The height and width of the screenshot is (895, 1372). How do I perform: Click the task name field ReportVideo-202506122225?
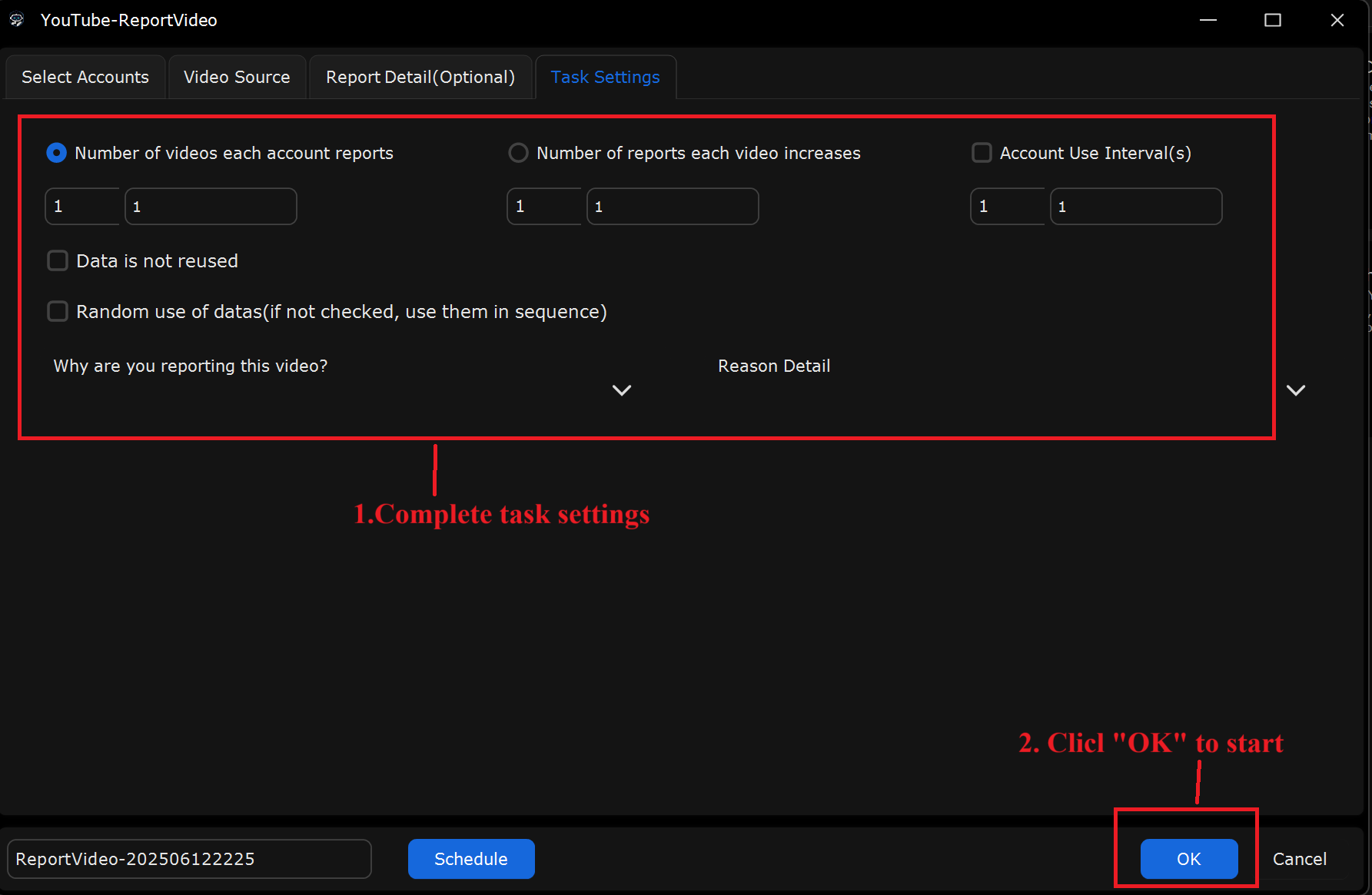point(189,859)
